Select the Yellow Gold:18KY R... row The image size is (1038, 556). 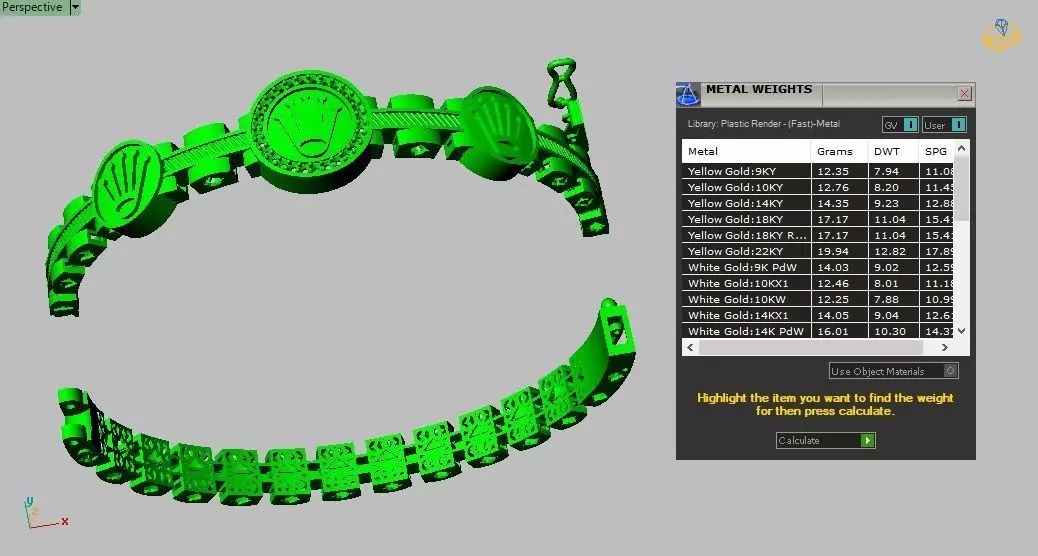point(818,235)
